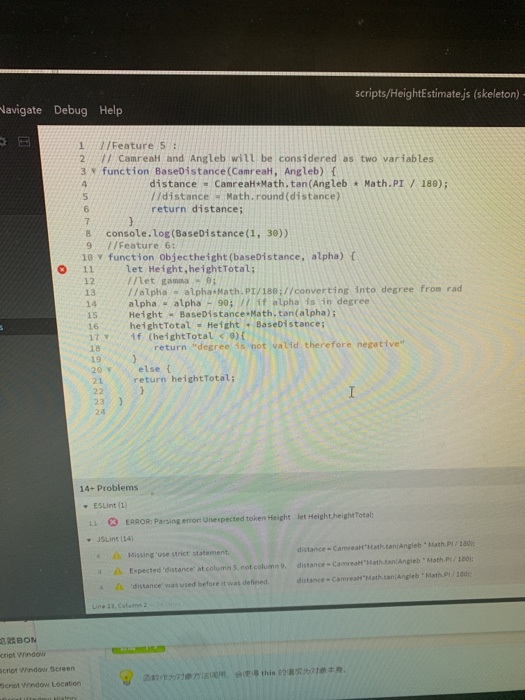Open the Help menu
The image size is (525, 700).
pyautogui.click(x=111, y=110)
